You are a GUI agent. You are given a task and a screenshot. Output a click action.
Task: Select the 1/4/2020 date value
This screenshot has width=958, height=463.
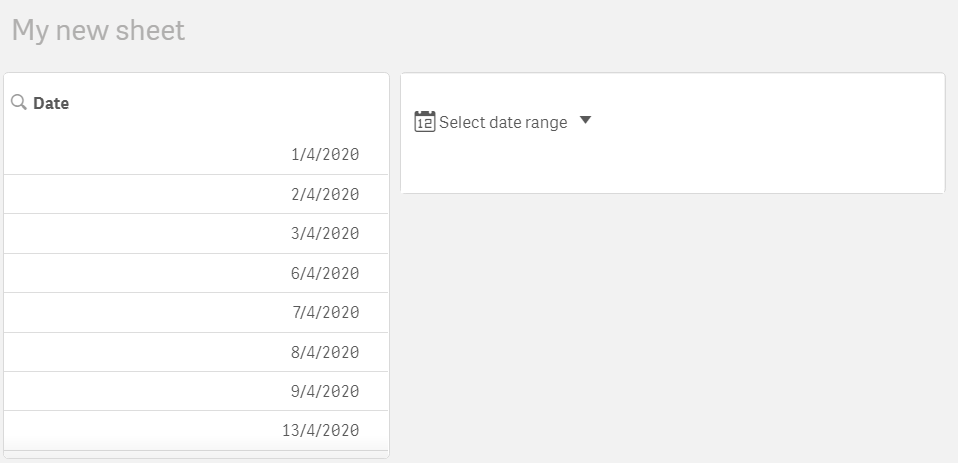tap(325, 155)
